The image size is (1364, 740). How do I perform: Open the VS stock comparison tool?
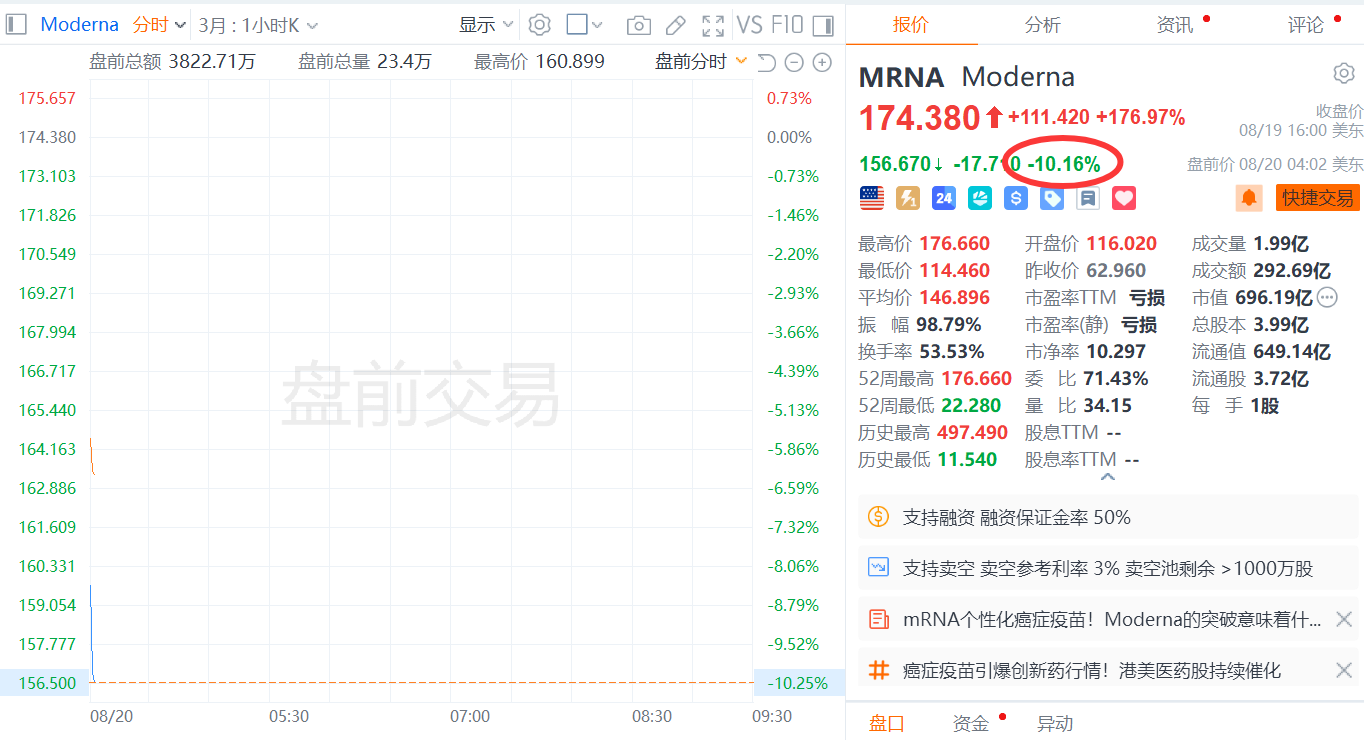(749, 25)
